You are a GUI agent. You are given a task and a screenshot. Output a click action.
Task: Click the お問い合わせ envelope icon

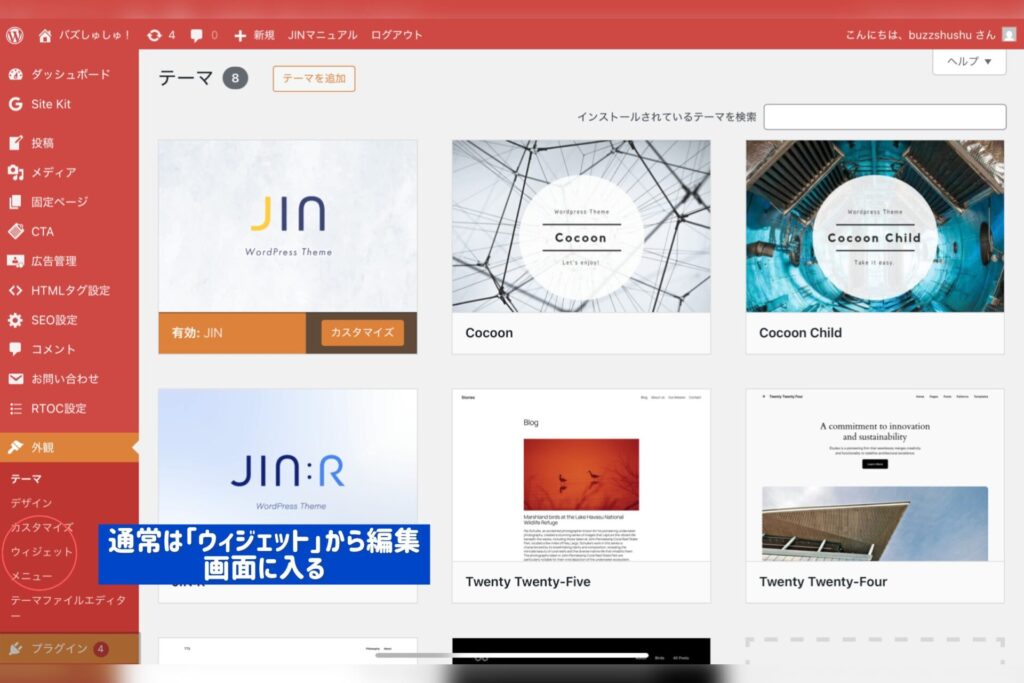click(x=16, y=379)
